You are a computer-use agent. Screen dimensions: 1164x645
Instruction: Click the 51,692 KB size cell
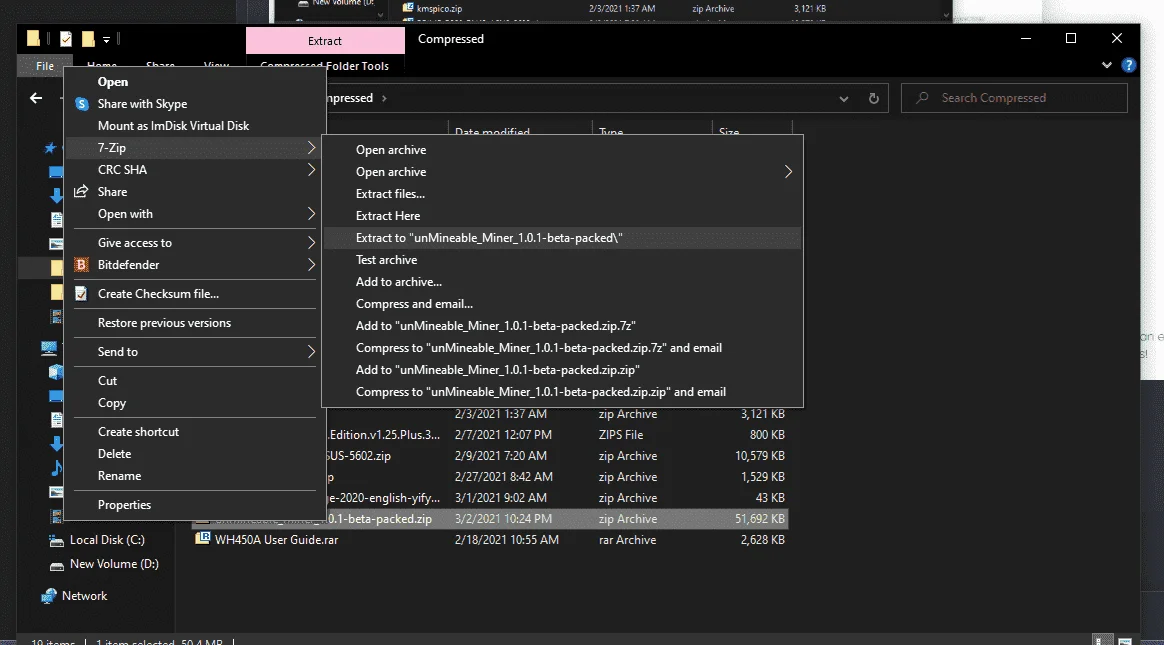click(759, 519)
